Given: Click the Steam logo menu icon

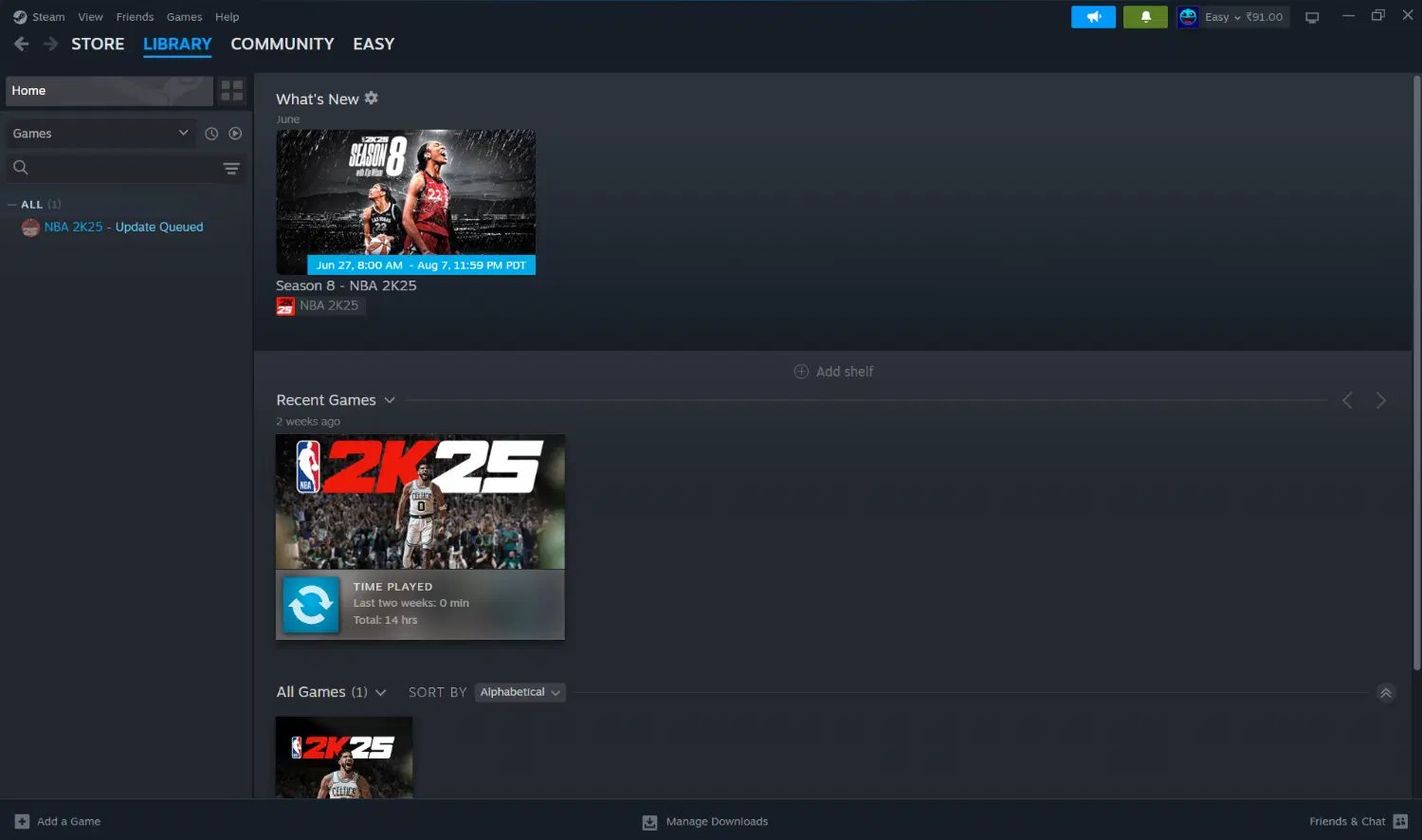Looking at the screenshot, I should (20, 17).
